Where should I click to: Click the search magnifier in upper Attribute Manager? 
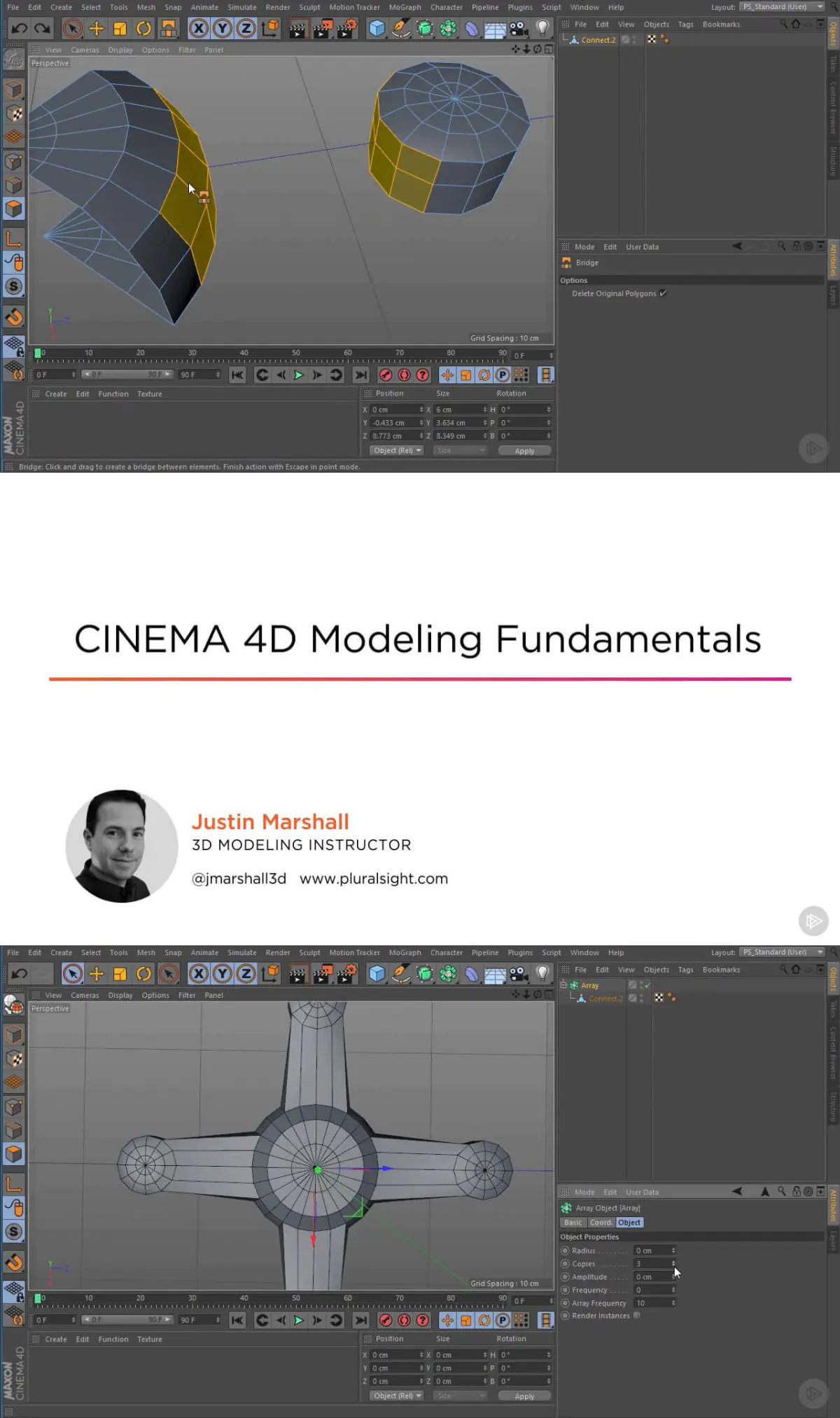tap(782, 246)
